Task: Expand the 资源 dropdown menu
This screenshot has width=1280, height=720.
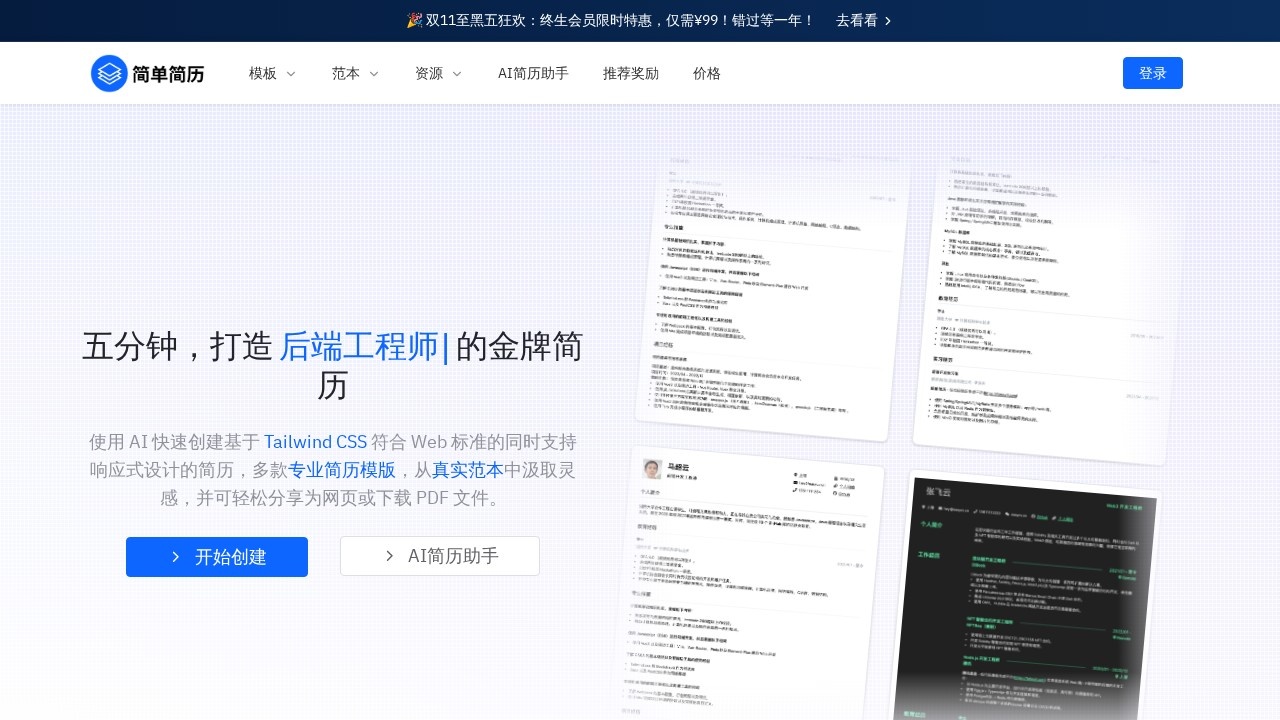Action: [438, 73]
